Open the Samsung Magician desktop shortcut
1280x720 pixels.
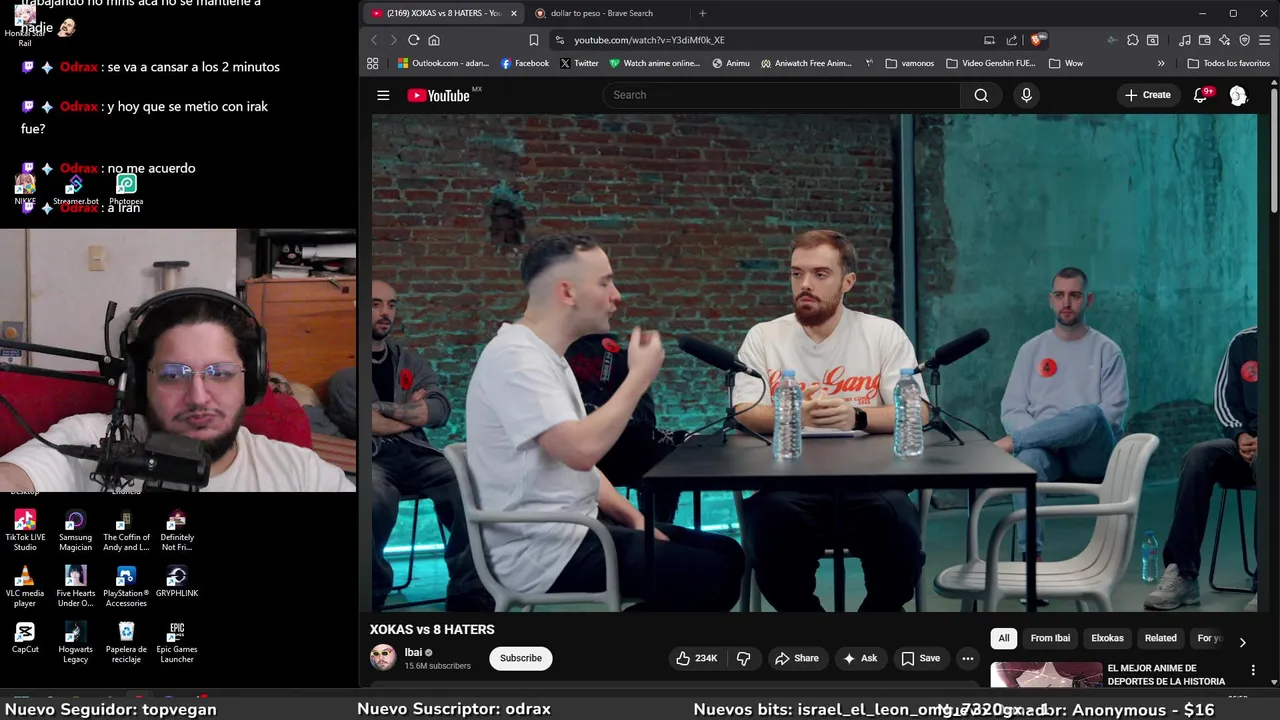(x=75, y=530)
